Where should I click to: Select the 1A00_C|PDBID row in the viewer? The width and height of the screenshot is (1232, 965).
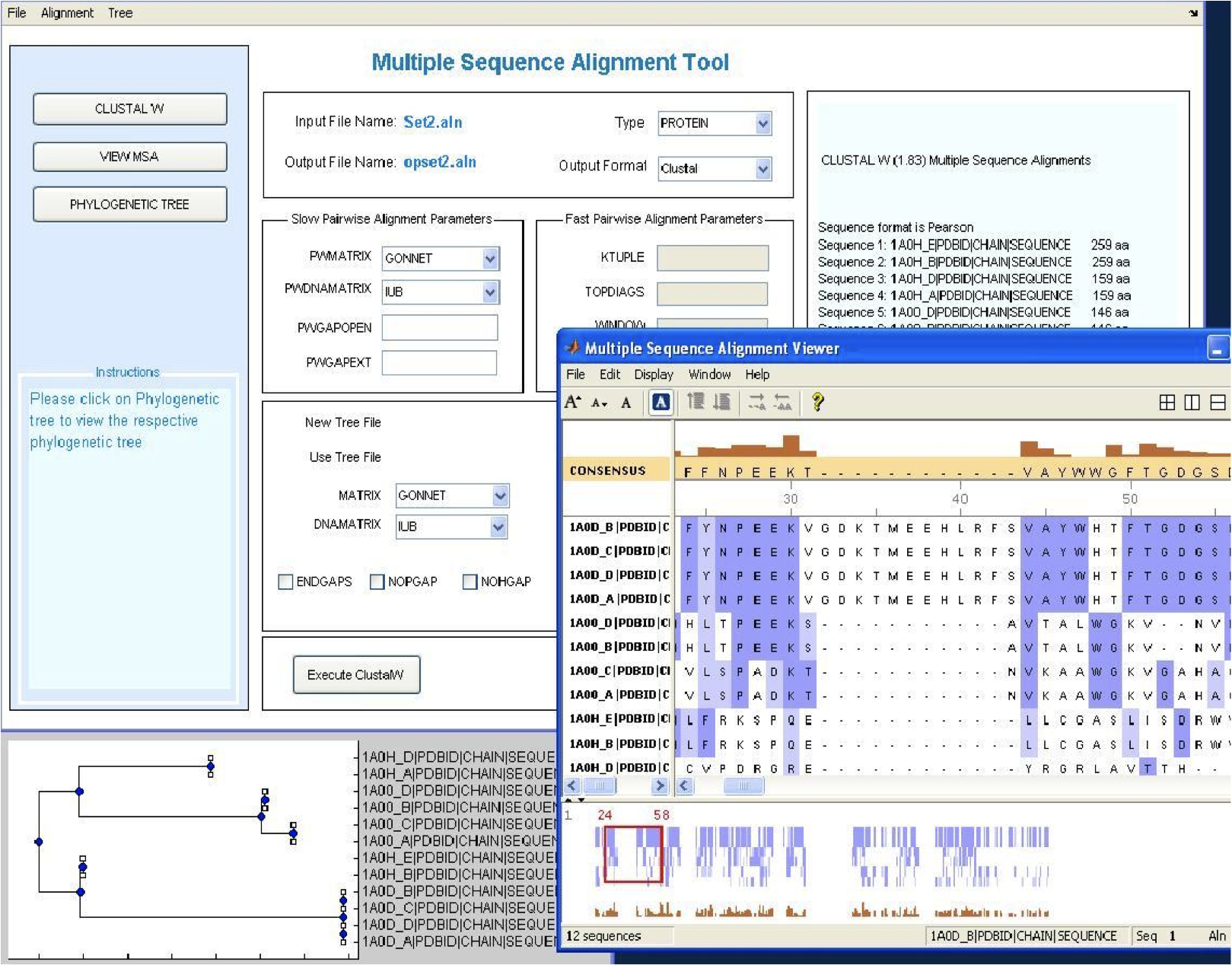tap(619, 670)
